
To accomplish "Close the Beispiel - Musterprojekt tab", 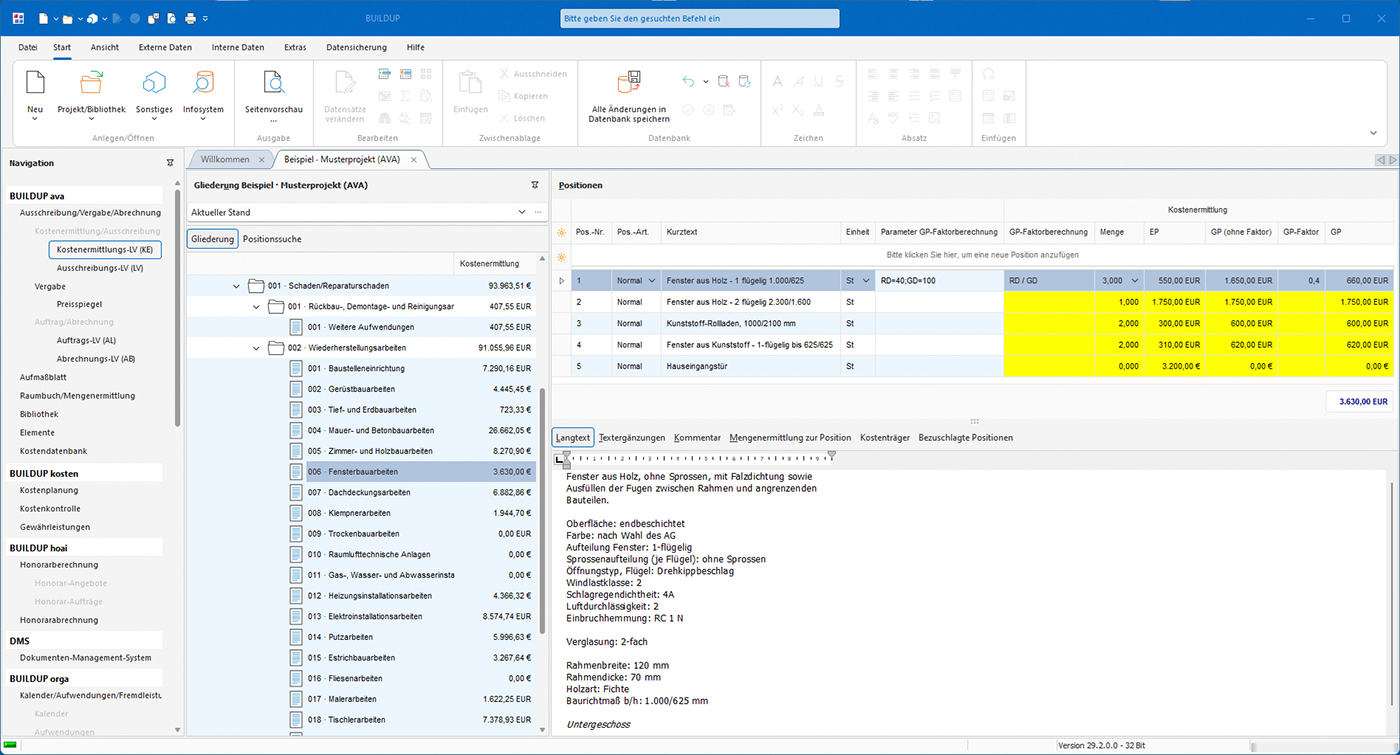I will (413, 159).
